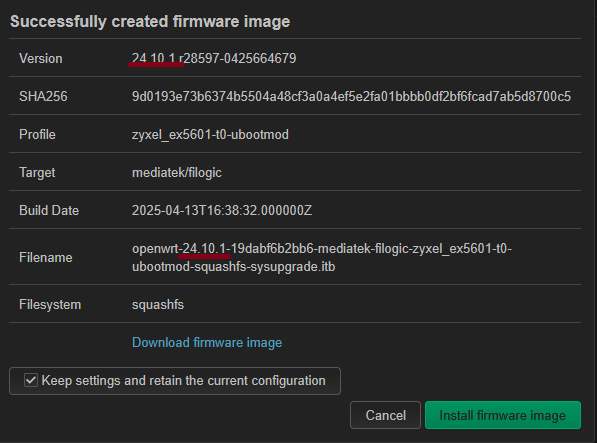The image size is (597, 443).
Task: Click the SHA256 row label
Action: pyautogui.click(x=43, y=96)
